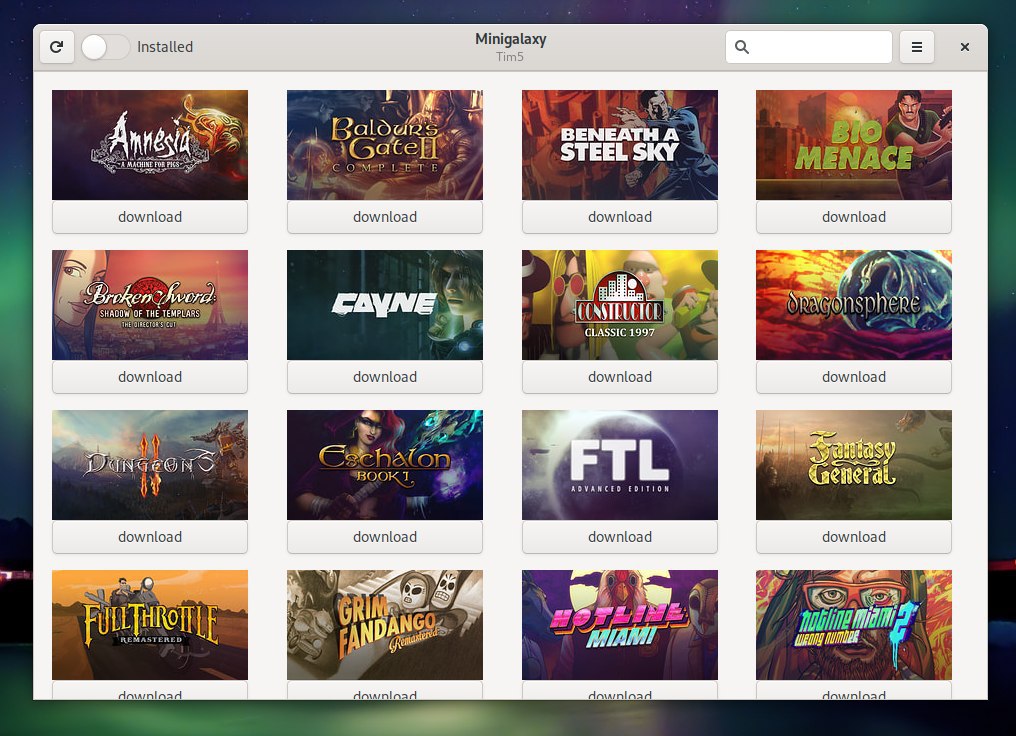This screenshot has height=736, width=1016.
Task: Focus the search input field
Action: [809, 47]
